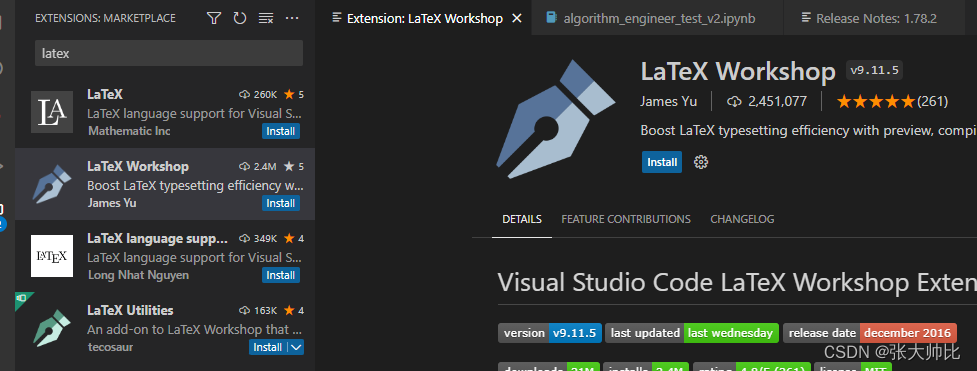Viewport: 977px width, 371px height.
Task: Click the large LaTeX Workshop logo
Action: [x=556, y=119]
